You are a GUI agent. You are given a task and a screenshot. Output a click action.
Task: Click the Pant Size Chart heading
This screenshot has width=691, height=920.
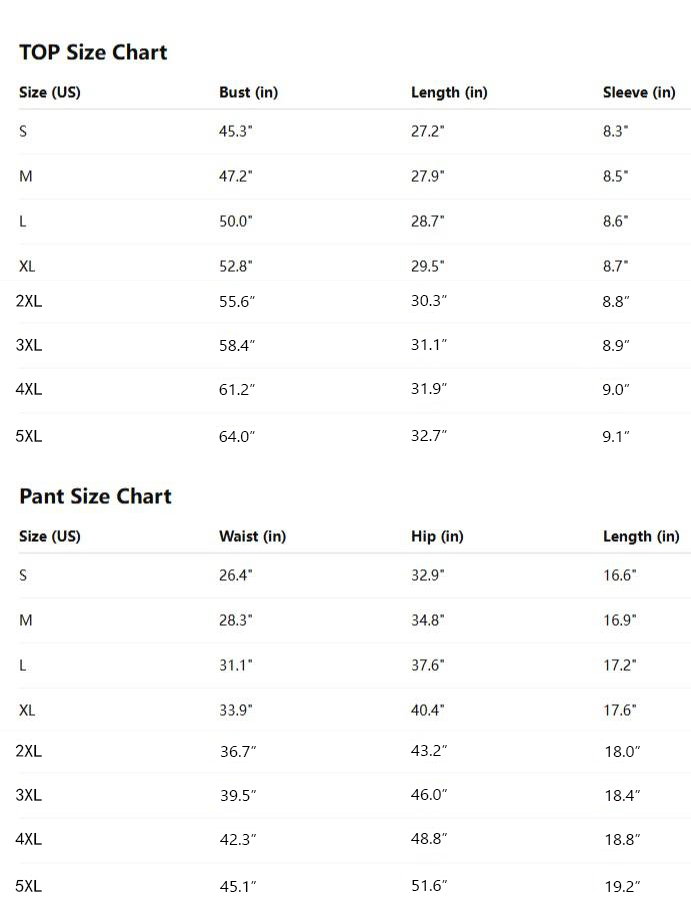95,496
